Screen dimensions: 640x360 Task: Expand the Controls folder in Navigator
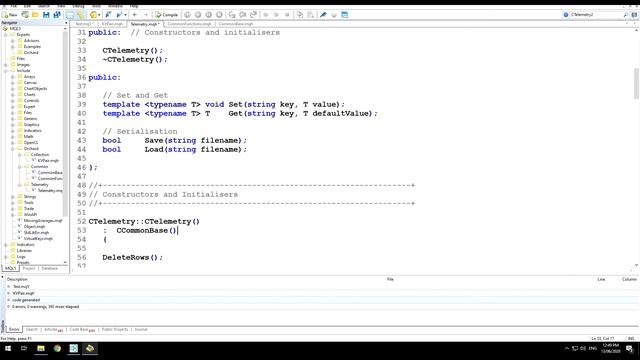(x=13, y=100)
